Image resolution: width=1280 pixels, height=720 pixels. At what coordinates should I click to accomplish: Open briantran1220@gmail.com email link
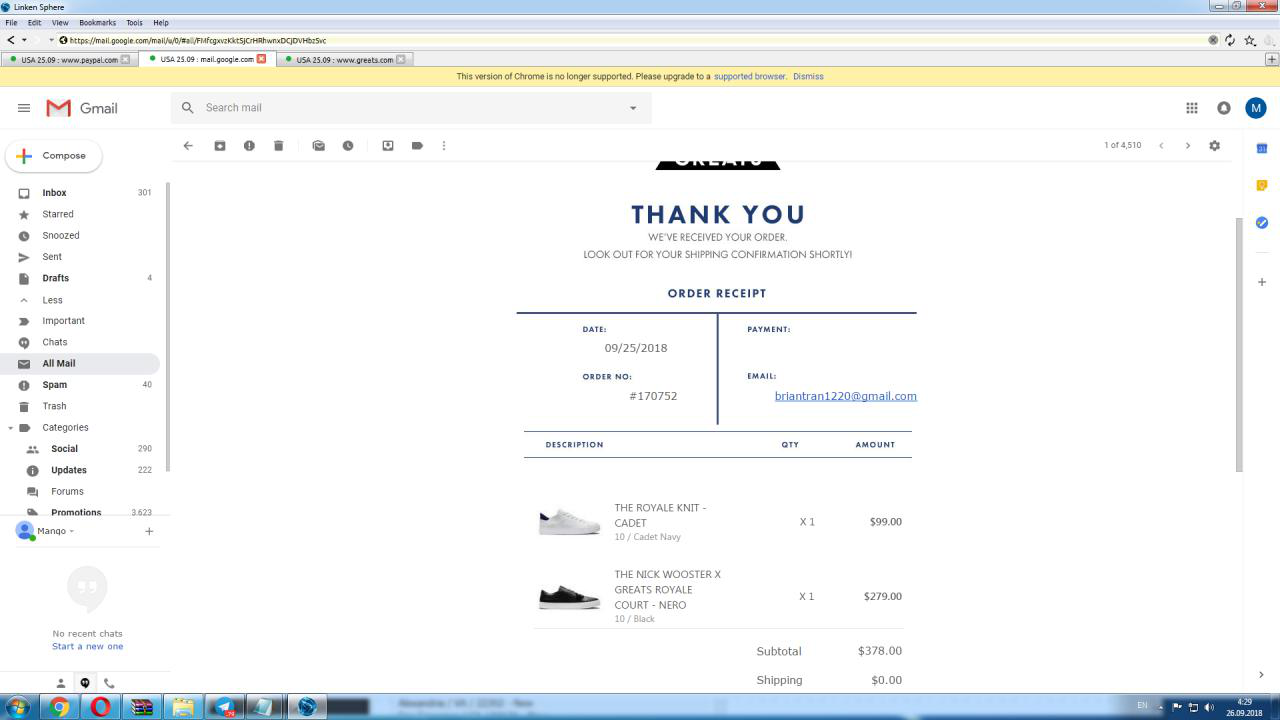(846, 396)
